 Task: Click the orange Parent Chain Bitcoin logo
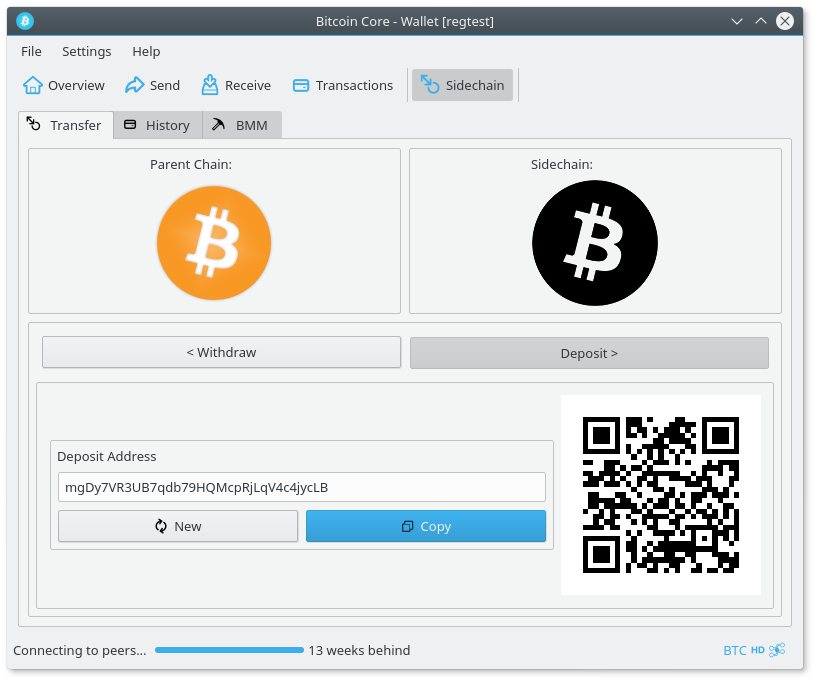point(214,243)
